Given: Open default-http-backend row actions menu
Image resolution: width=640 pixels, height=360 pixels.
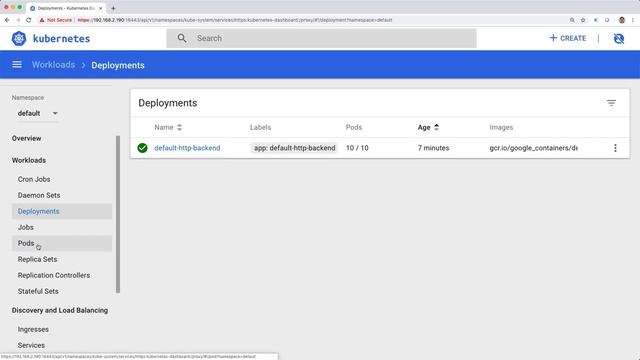Looking at the screenshot, I should [615, 148].
